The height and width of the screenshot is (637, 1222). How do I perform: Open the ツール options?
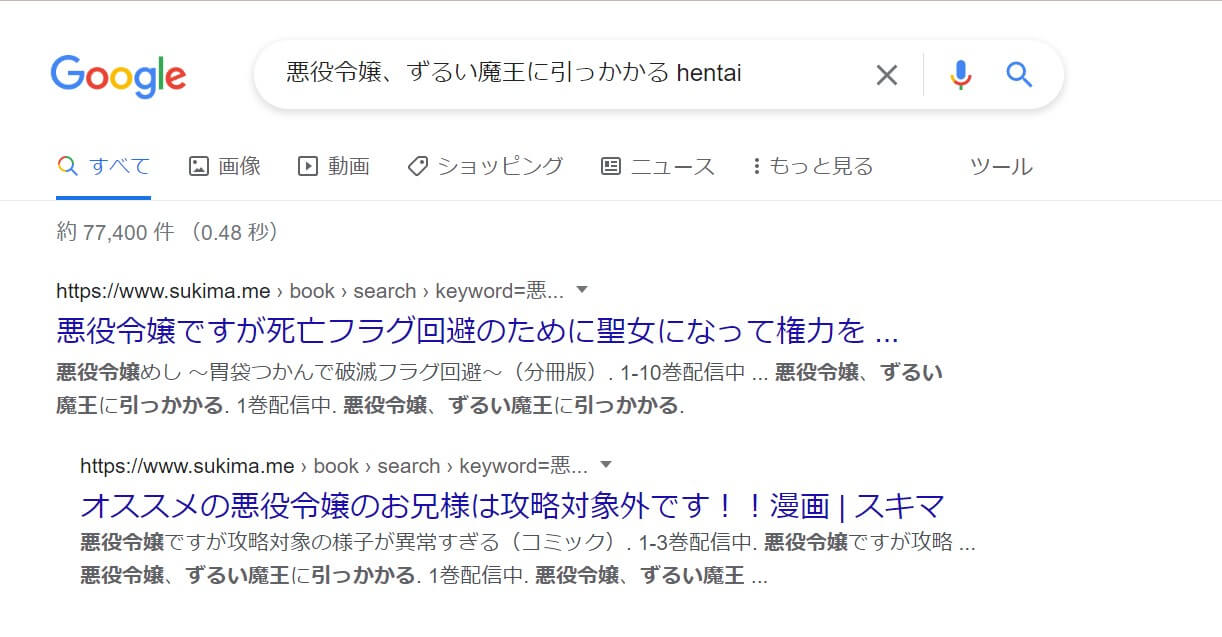(x=1001, y=166)
